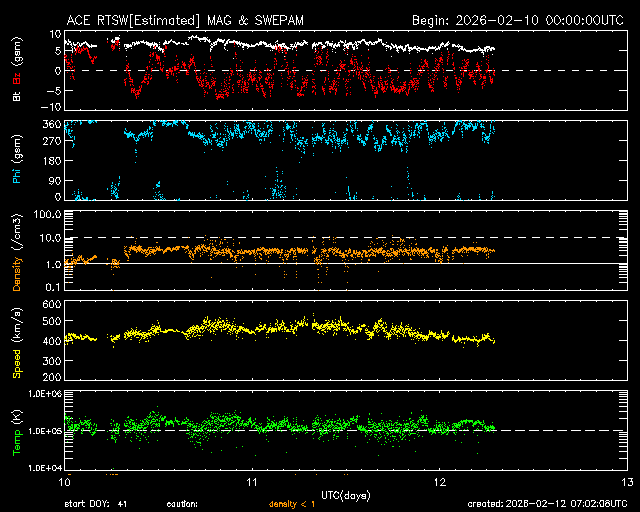Click the start DOY: 41 text

(x=95, y=504)
